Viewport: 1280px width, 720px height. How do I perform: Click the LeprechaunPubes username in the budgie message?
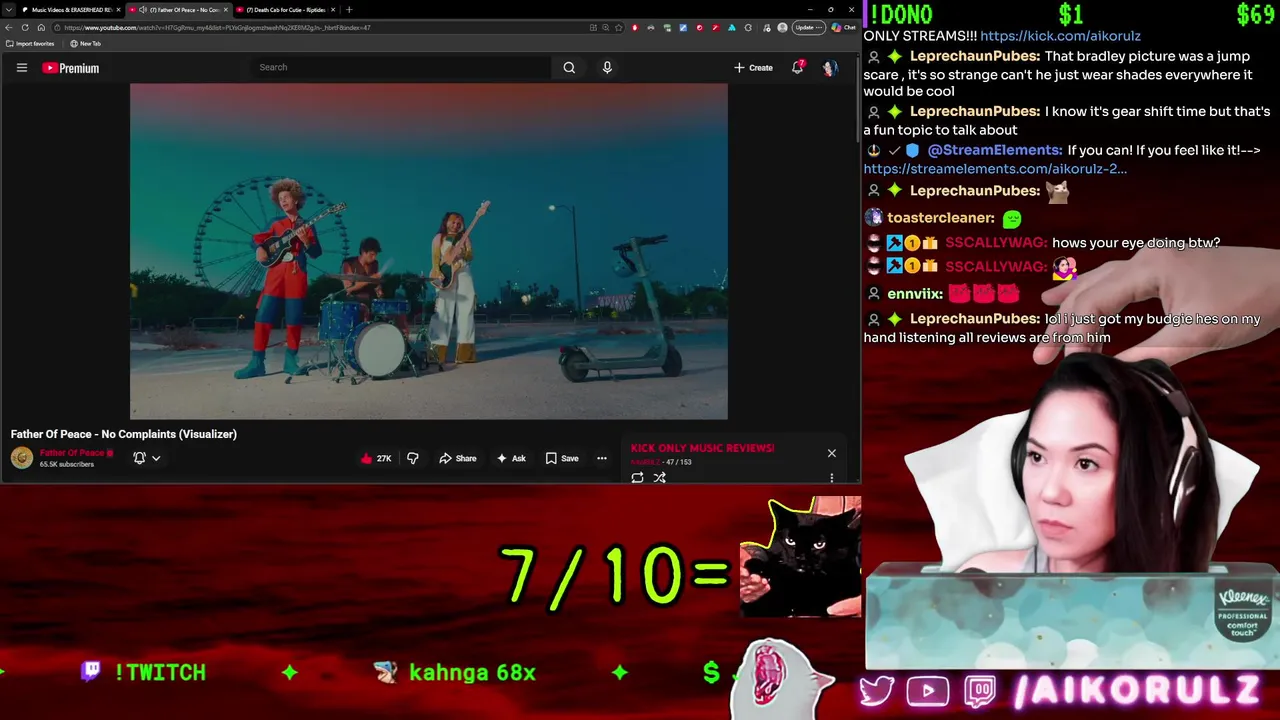click(x=975, y=319)
